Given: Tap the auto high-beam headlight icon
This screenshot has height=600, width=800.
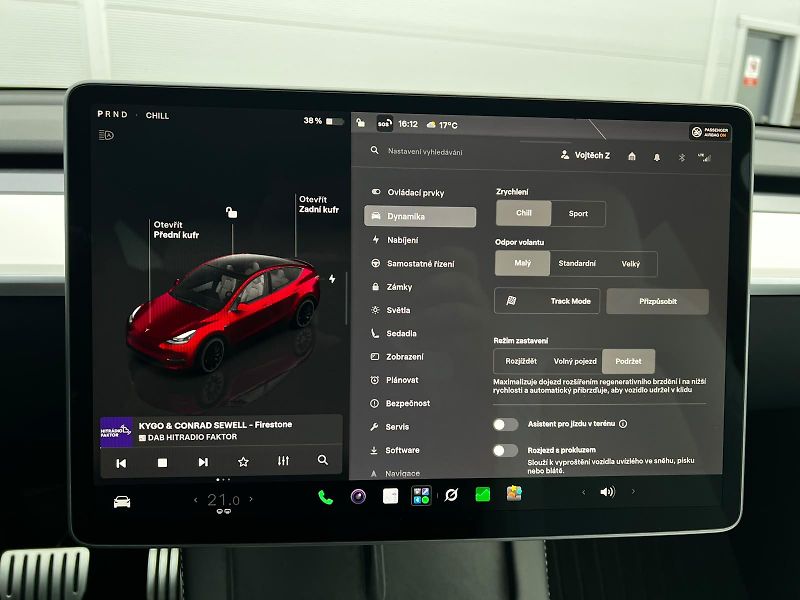Looking at the screenshot, I should [x=106, y=135].
